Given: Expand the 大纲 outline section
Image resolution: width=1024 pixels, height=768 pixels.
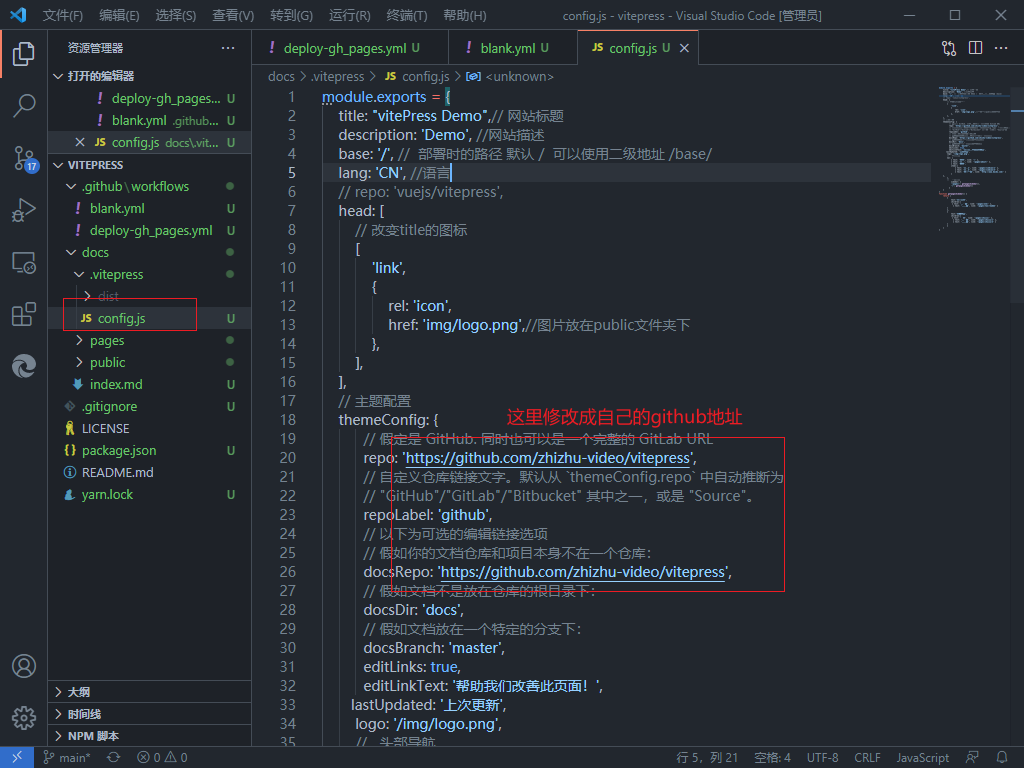Looking at the screenshot, I should [x=150, y=692].
